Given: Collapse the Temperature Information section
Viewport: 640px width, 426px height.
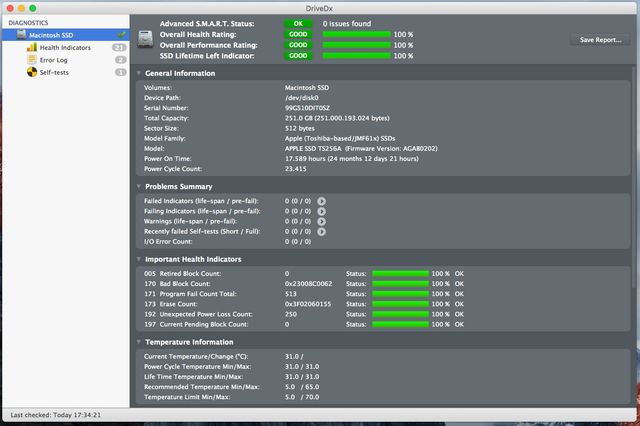Looking at the screenshot, I should pos(139,342).
